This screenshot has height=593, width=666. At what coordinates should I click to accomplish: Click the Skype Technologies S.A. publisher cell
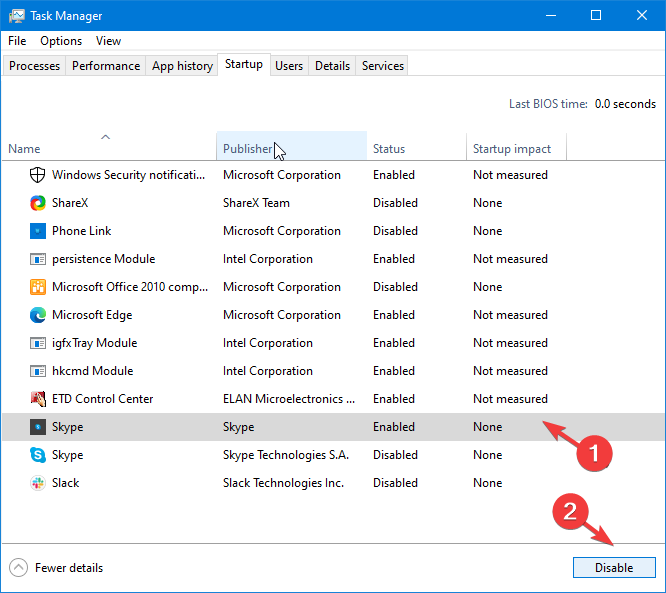click(286, 455)
